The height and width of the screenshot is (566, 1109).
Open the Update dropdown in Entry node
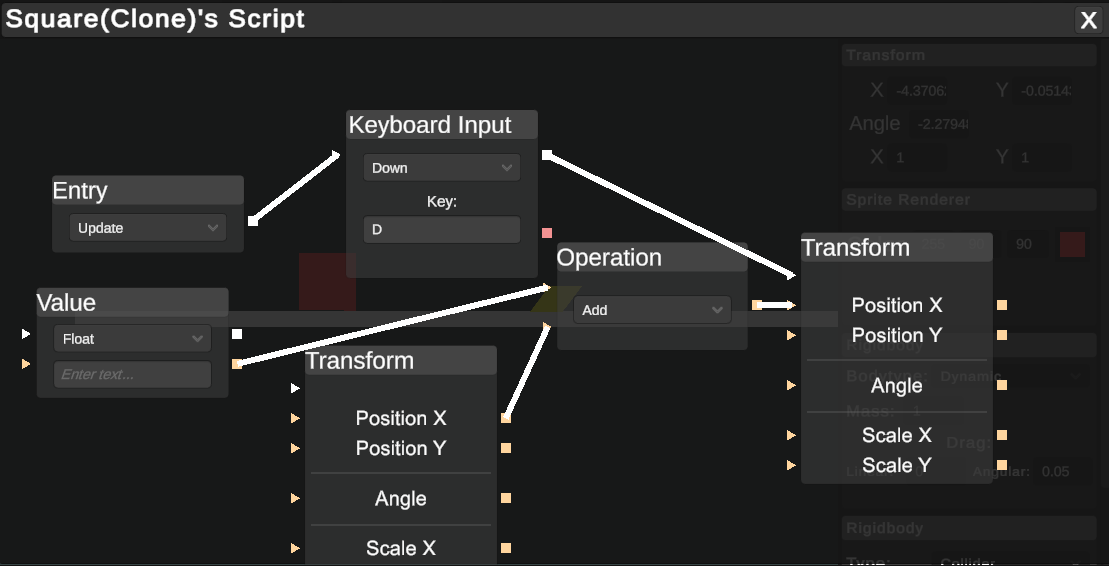148,228
